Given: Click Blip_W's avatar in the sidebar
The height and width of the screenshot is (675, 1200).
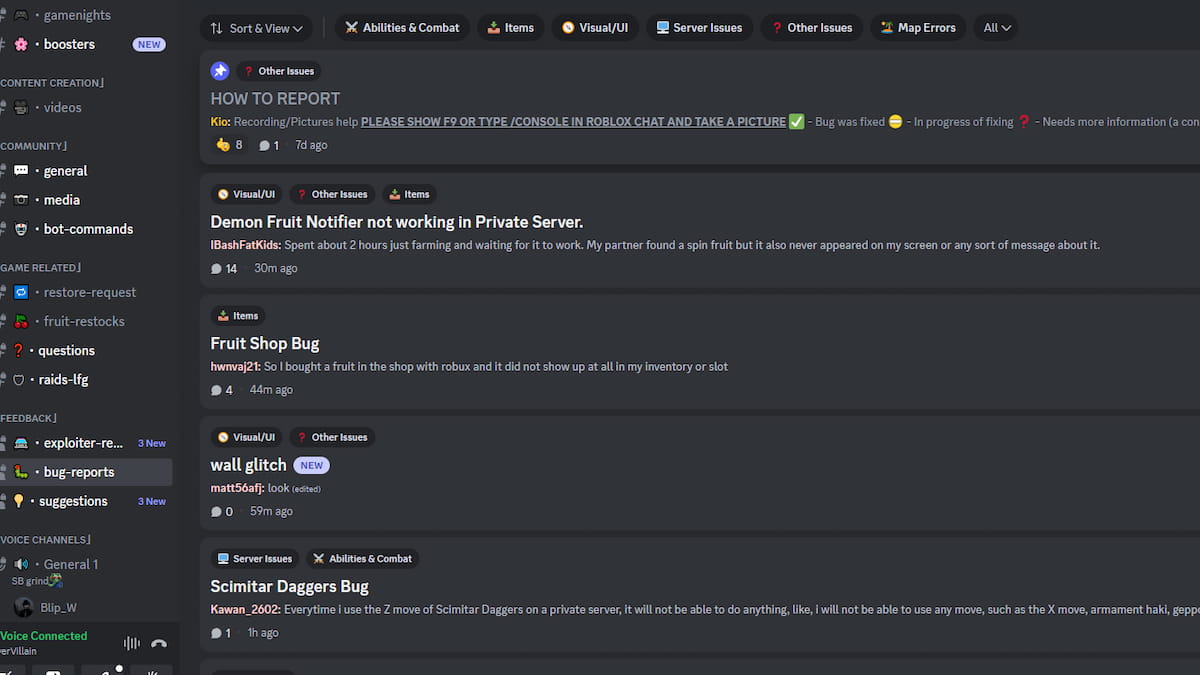Looking at the screenshot, I should coord(22,607).
